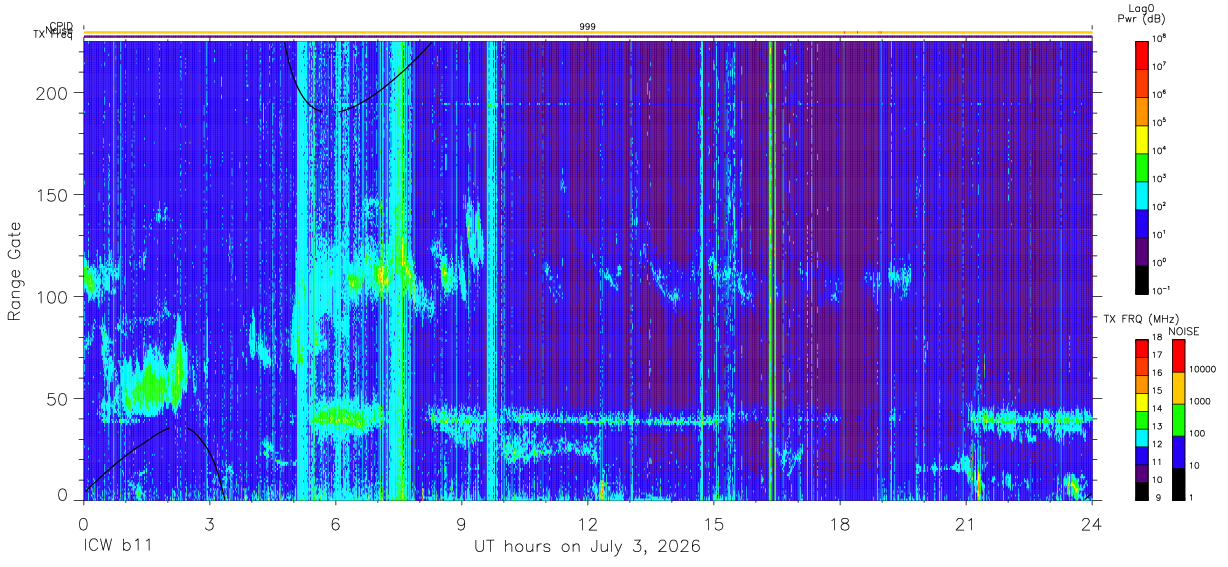Click the red top segment of the NOISE colorbar
Screen dimensions: 1228x567
point(1178,356)
